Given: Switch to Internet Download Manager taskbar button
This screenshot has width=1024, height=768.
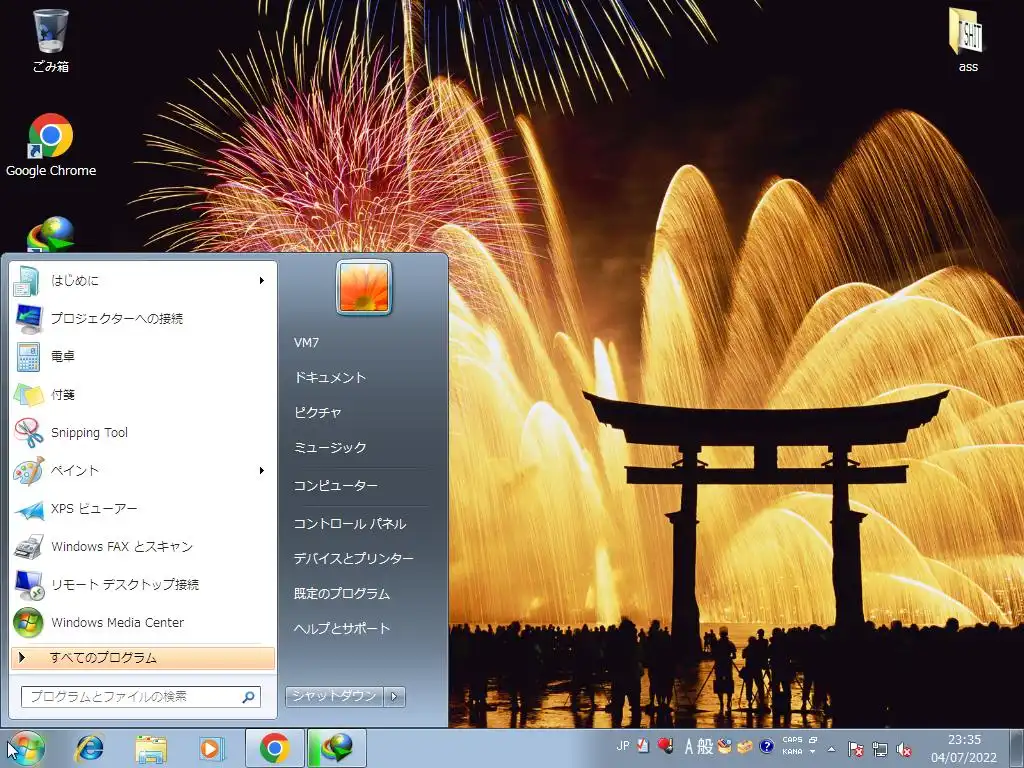Looking at the screenshot, I should pyautogui.click(x=336, y=748).
